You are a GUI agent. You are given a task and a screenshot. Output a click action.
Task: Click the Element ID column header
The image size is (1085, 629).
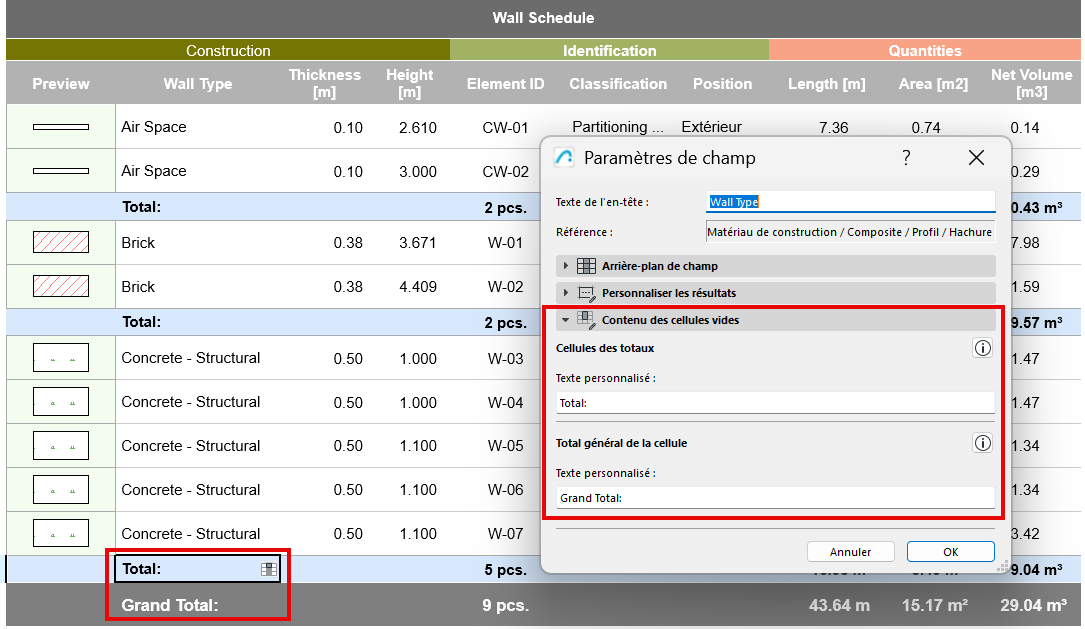pos(505,84)
